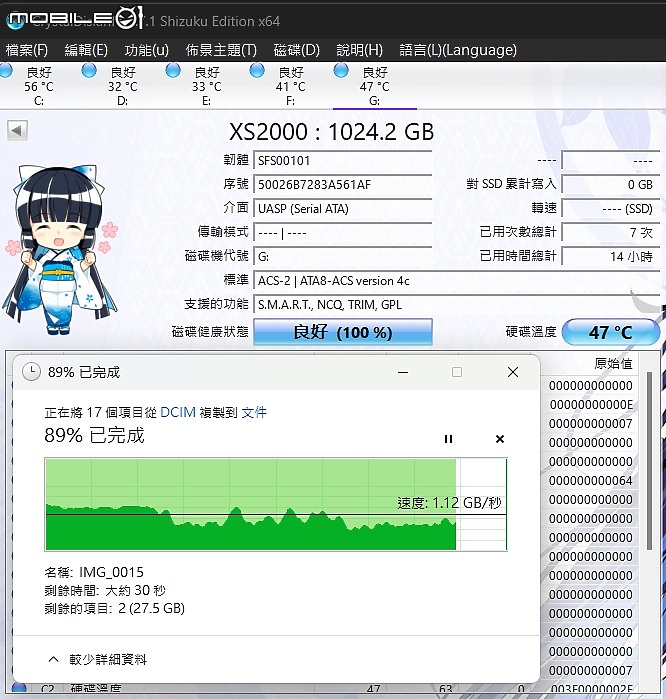Open the 佈景主題(T) menu
Screen dimensions: 666x699
(221, 50)
